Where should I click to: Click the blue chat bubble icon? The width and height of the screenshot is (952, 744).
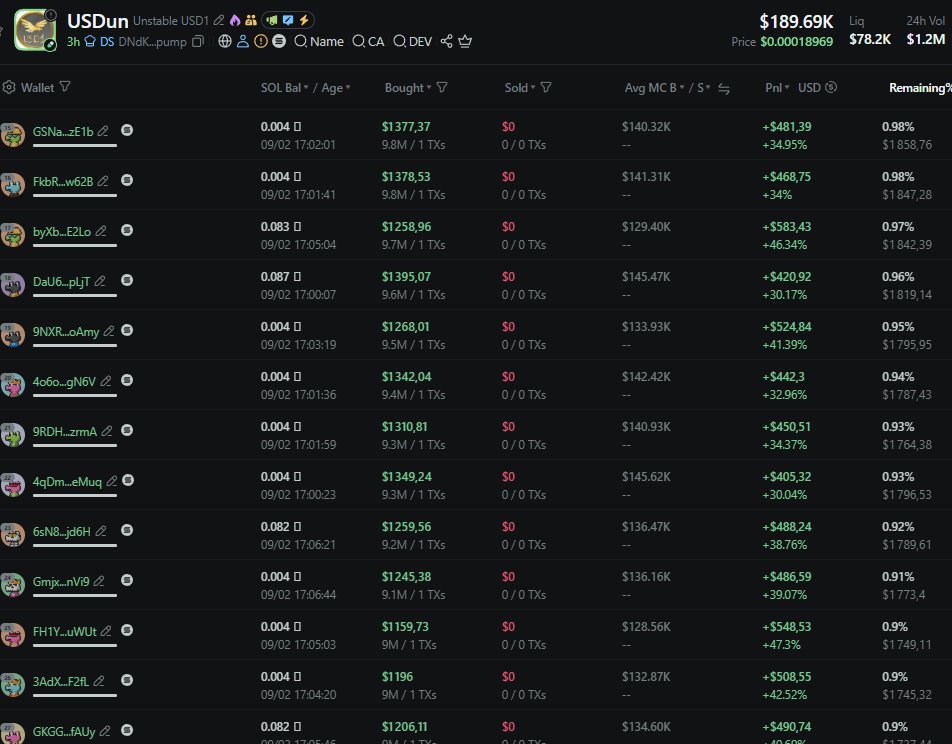coord(288,20)
